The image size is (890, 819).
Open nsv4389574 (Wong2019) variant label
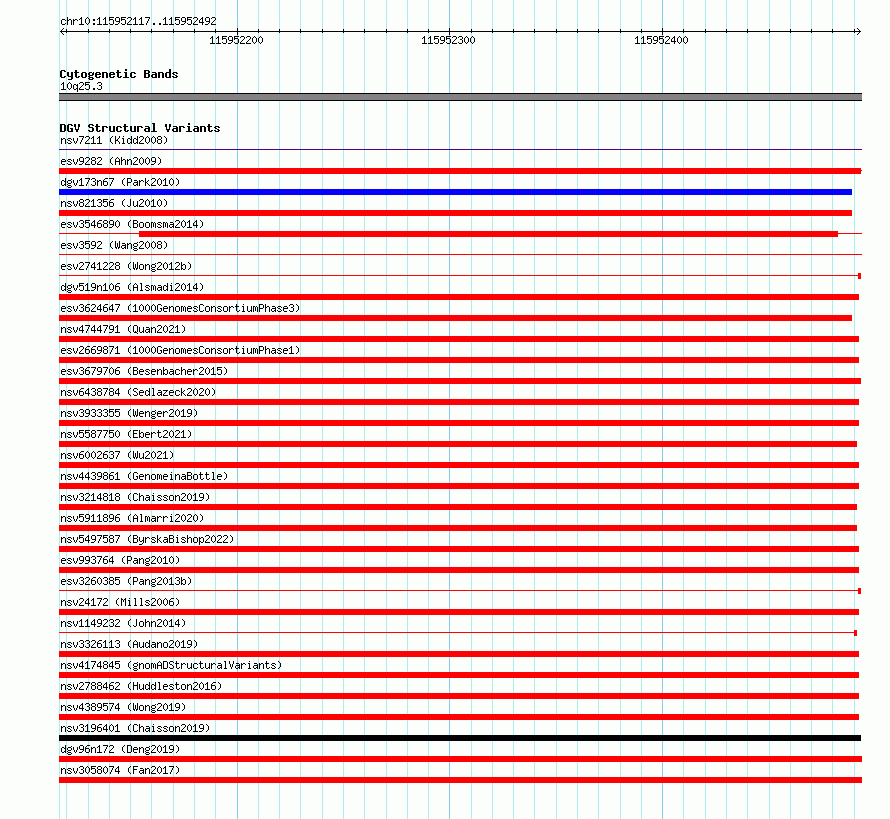coord(123,707)
